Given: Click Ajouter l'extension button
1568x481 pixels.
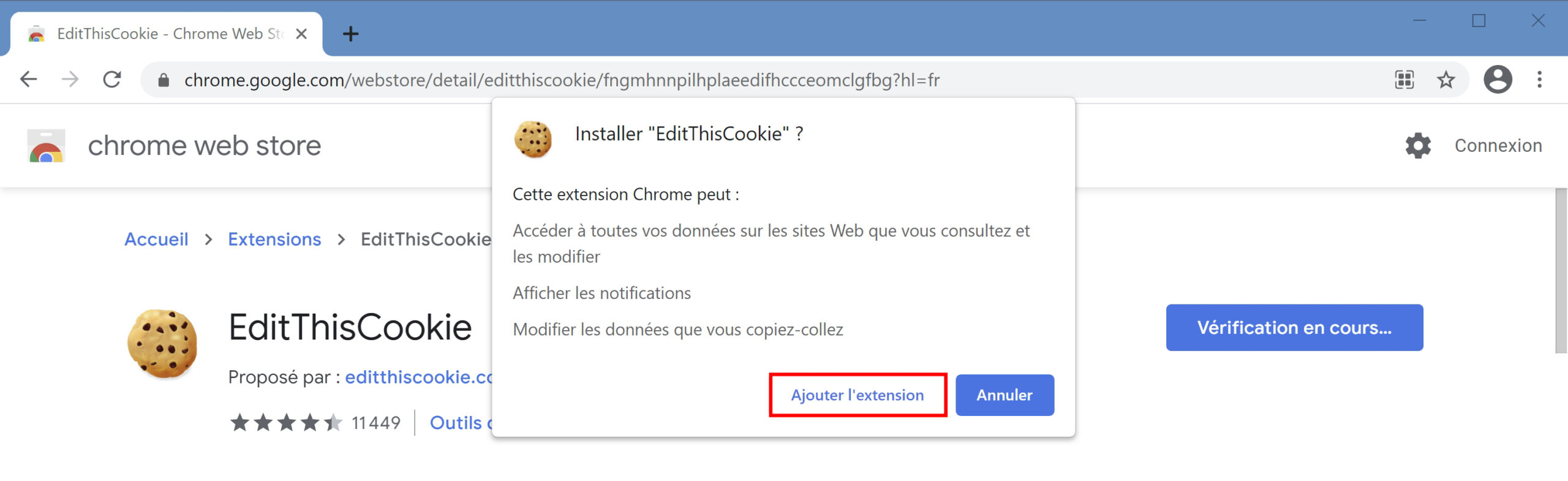Looking at the screenshot, I should coord(858,395).
